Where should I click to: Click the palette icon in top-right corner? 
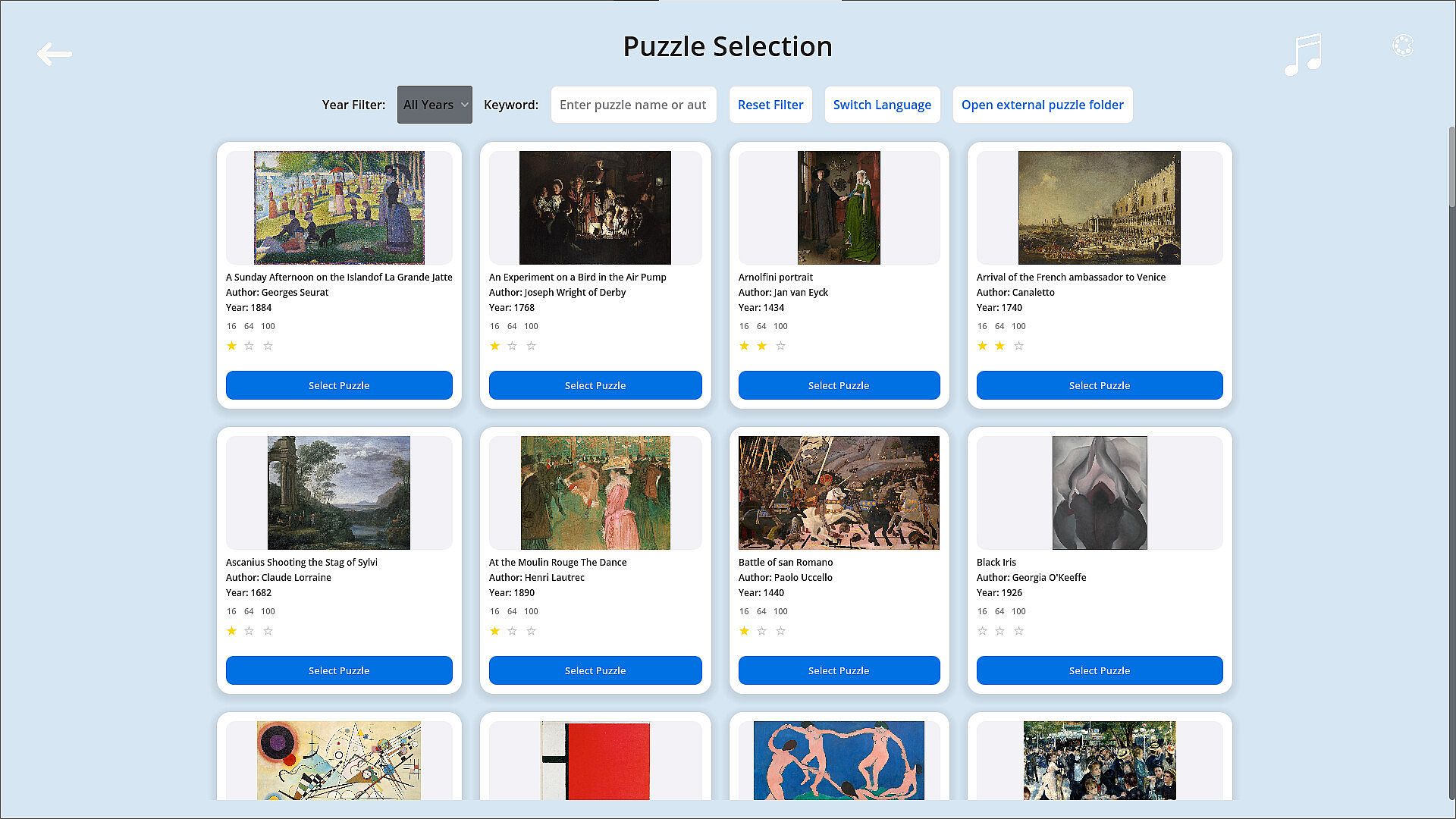[x=1402, y=45]
